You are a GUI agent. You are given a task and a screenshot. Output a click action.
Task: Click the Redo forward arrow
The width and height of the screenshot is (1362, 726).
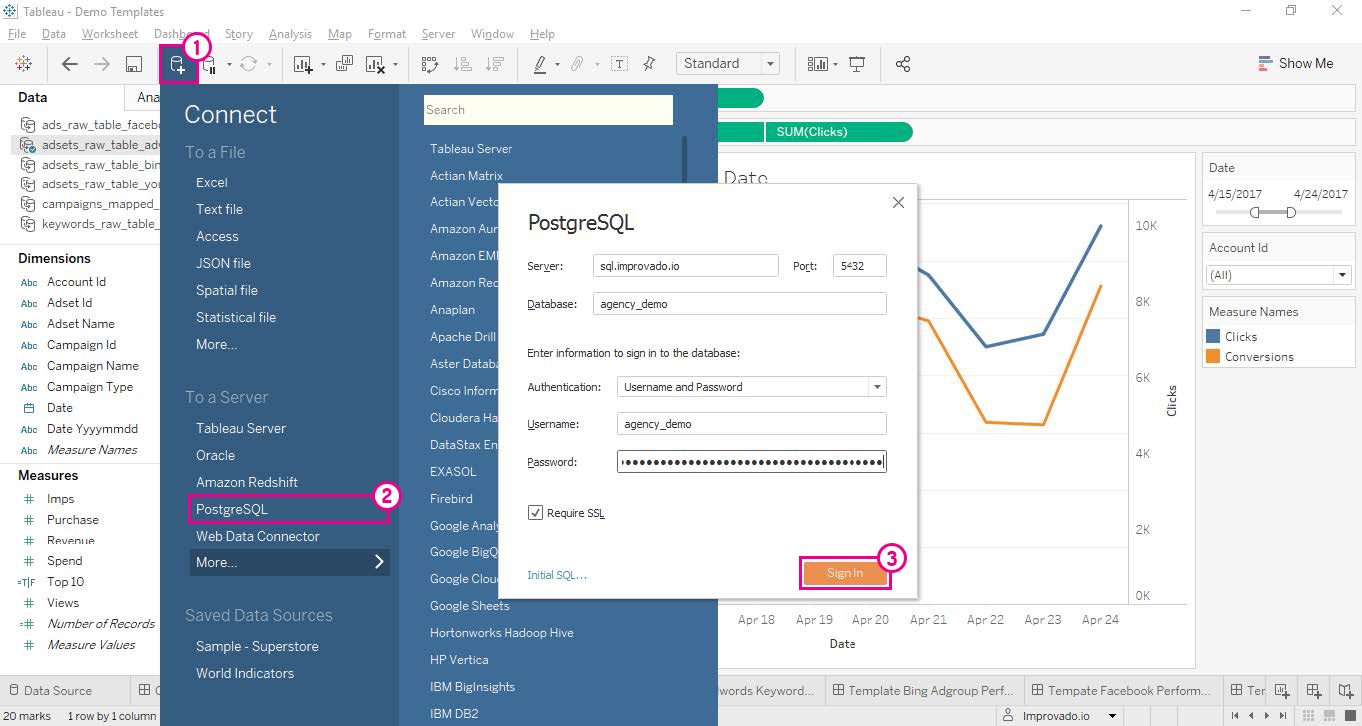(101, 64)
